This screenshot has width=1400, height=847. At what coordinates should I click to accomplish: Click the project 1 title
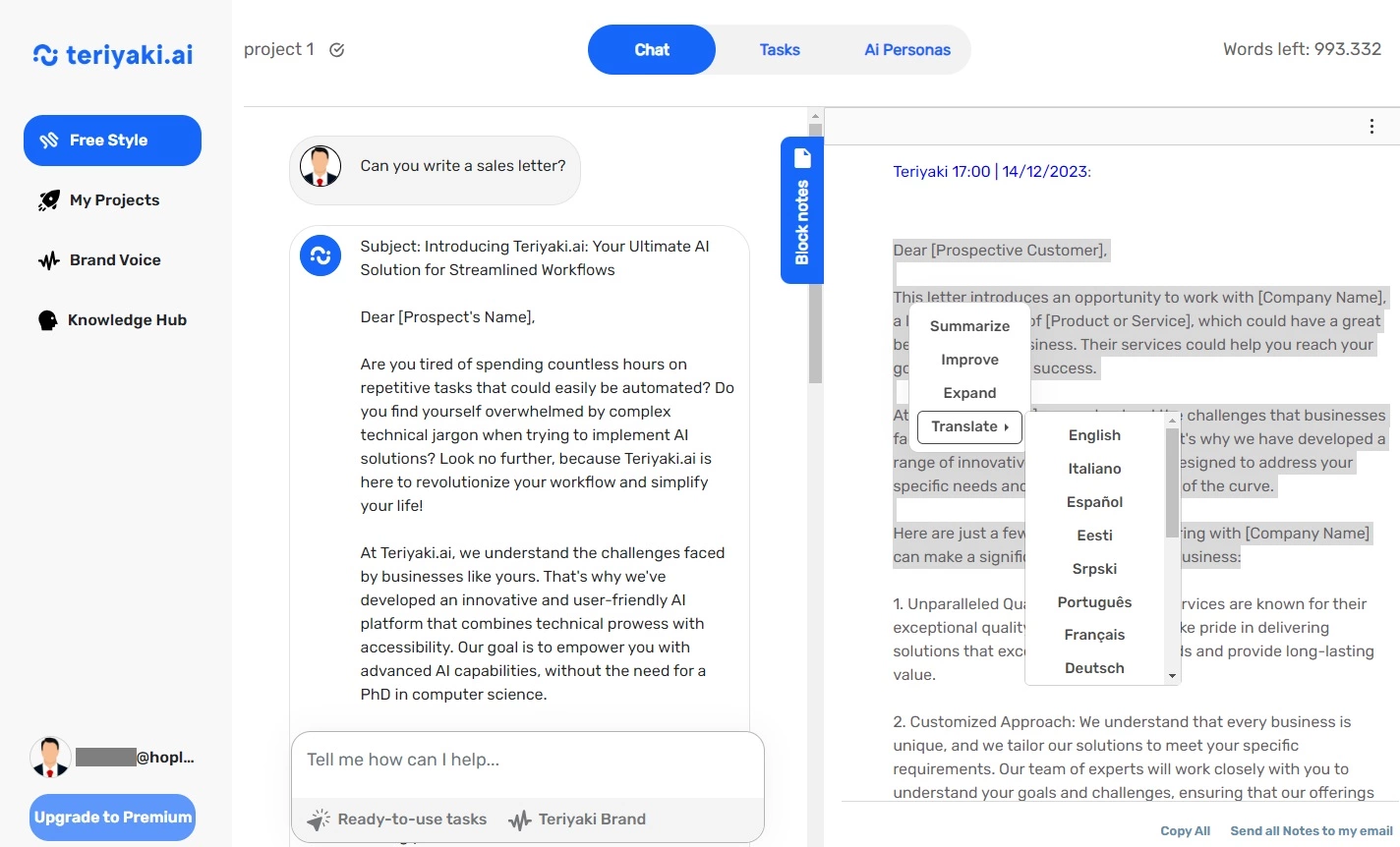[279, 49]
